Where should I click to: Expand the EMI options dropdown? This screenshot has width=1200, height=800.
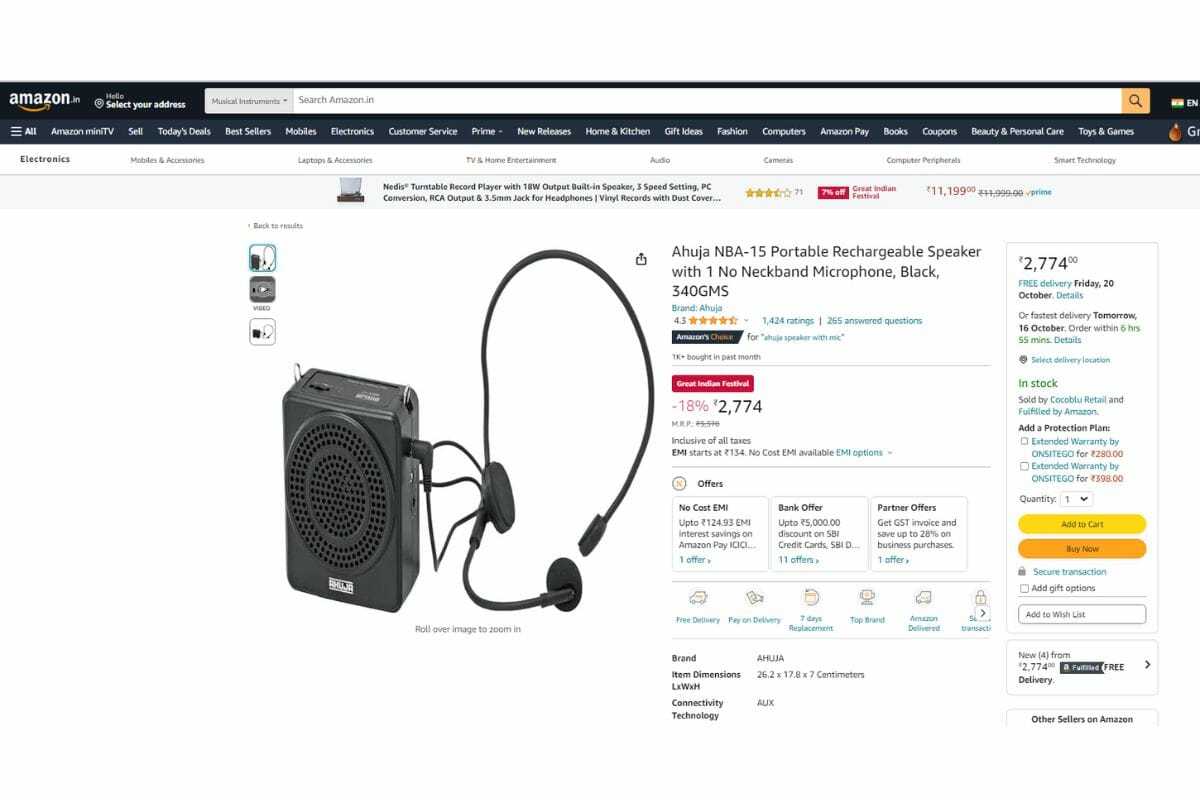[x=864, y=453]
